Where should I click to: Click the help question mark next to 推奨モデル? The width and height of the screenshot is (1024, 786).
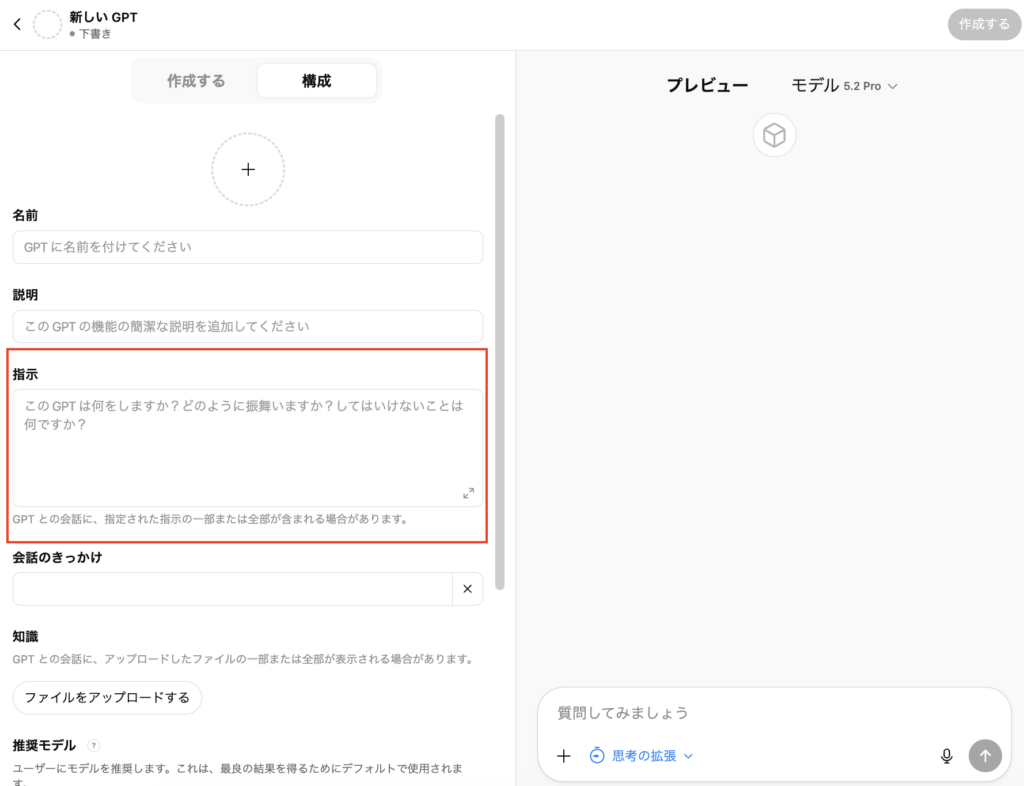click(x=94, y=745)
